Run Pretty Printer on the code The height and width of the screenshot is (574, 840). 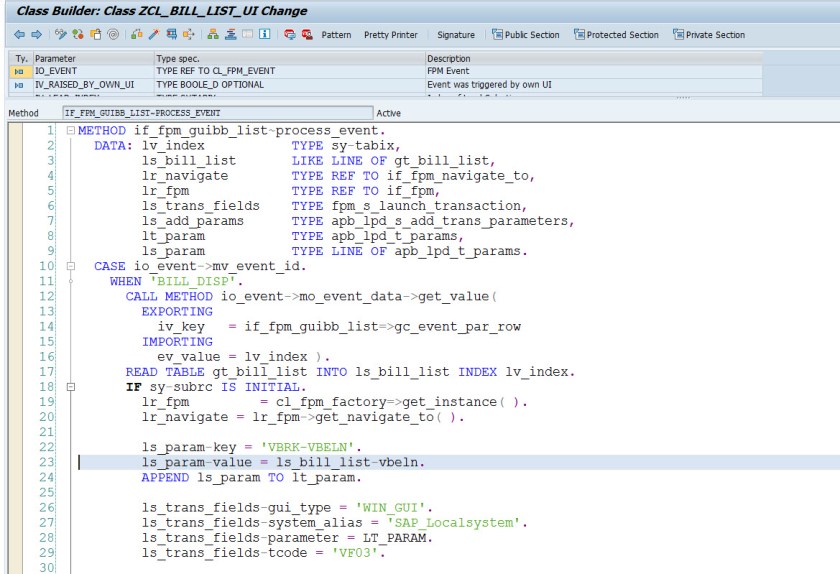pos(391,35)
